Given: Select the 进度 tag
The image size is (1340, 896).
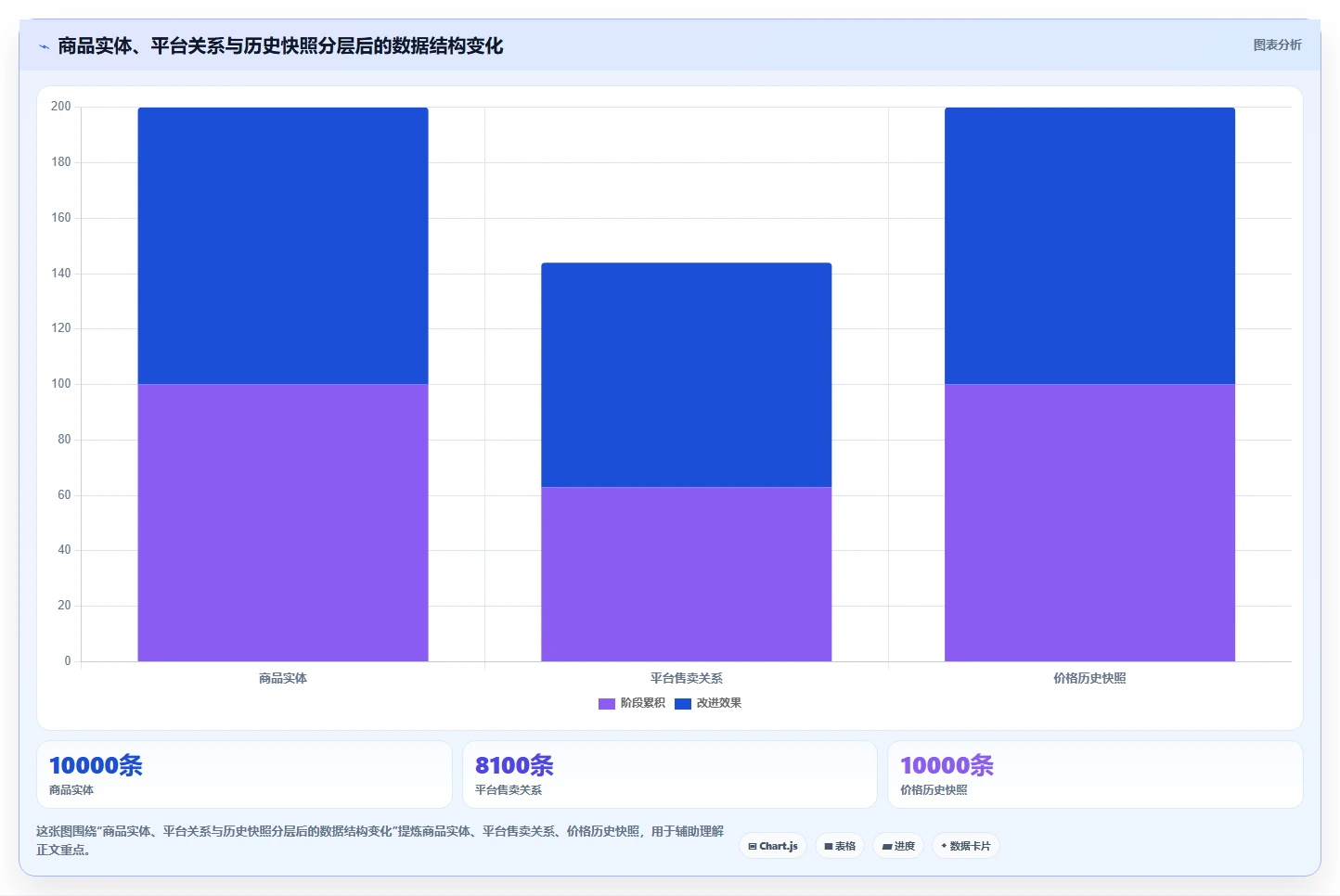Looking at the screenshot, I should coord(898,846).
